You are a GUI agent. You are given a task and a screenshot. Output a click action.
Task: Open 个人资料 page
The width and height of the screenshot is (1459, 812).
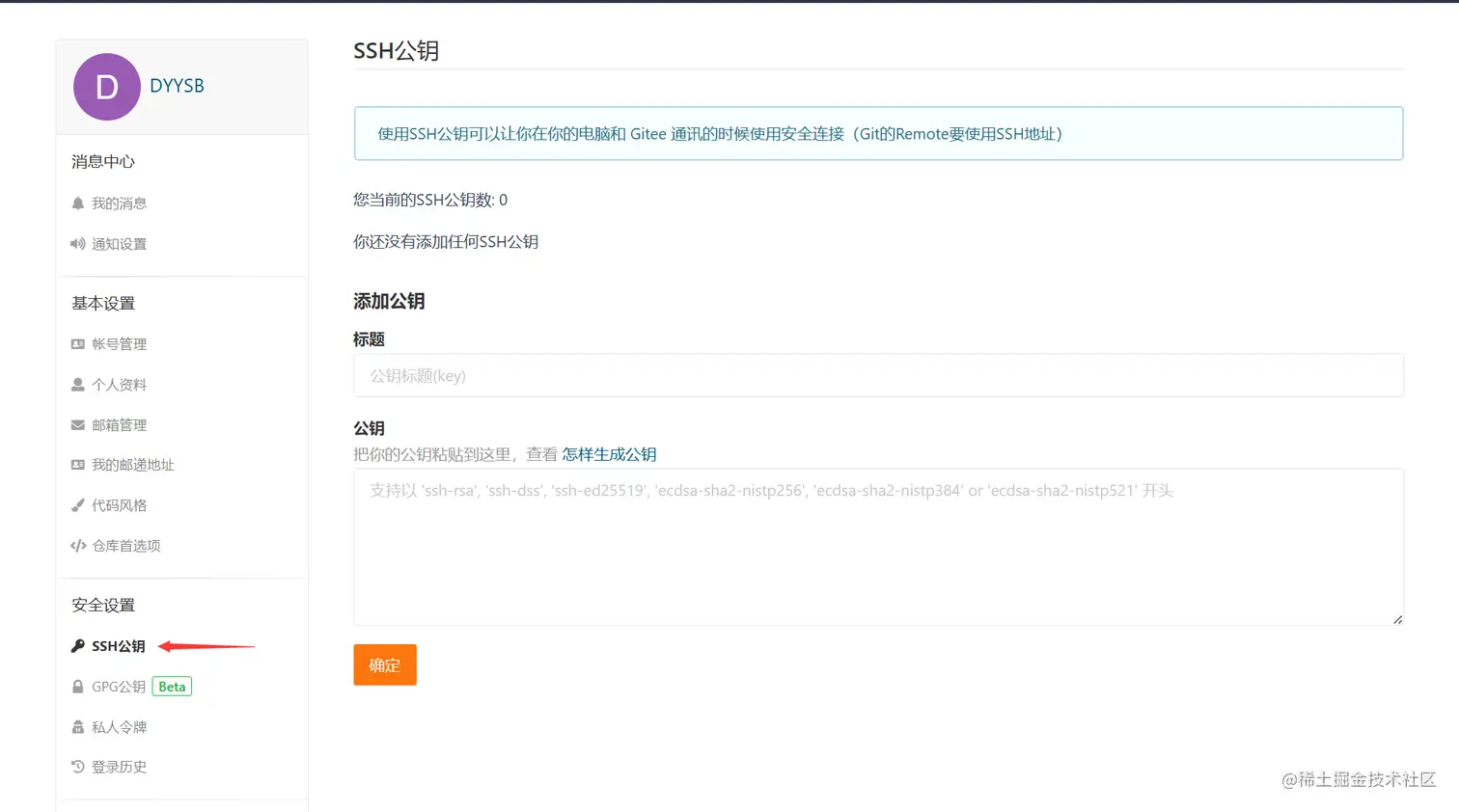[x=119, y=385]
